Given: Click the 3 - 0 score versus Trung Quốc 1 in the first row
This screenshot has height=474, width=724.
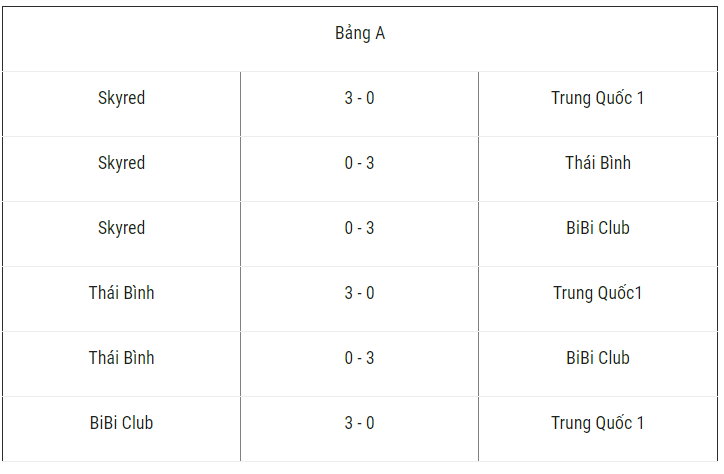Looking at the screenshot, I should click(359, 98).
